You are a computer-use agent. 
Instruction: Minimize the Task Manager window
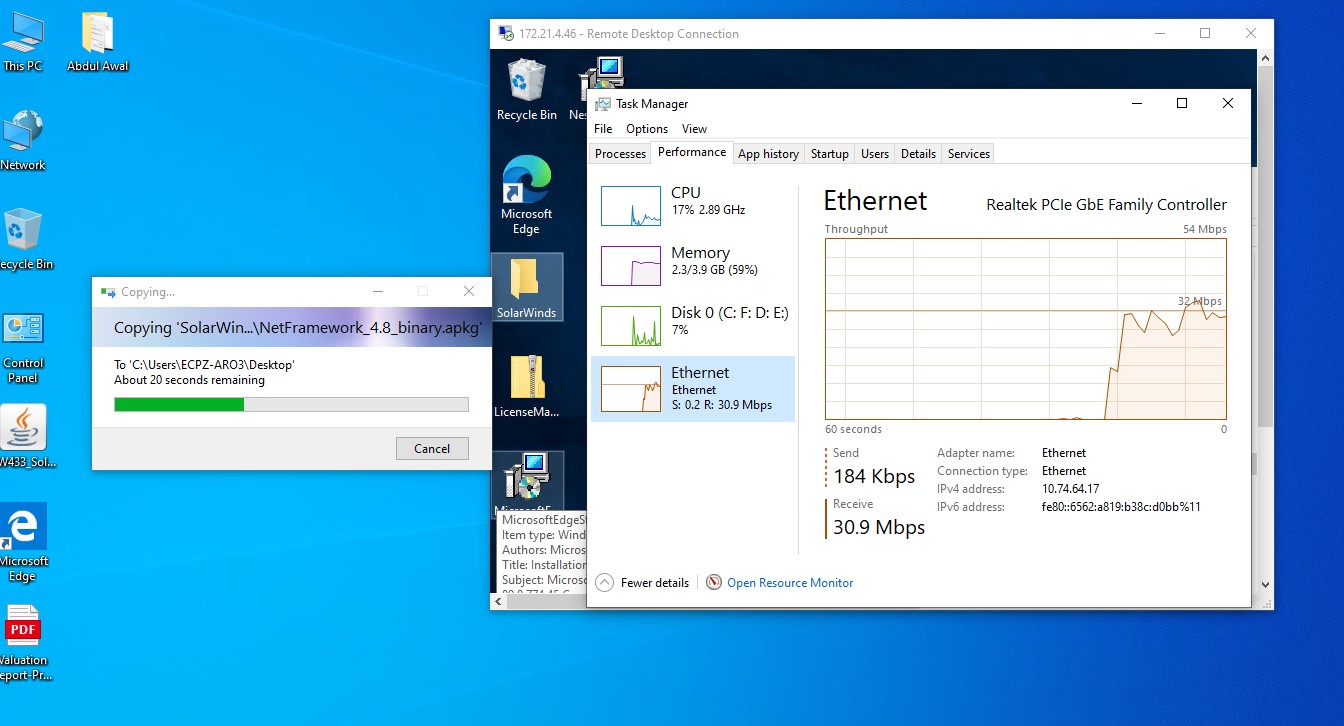(x=1137, y=103)
